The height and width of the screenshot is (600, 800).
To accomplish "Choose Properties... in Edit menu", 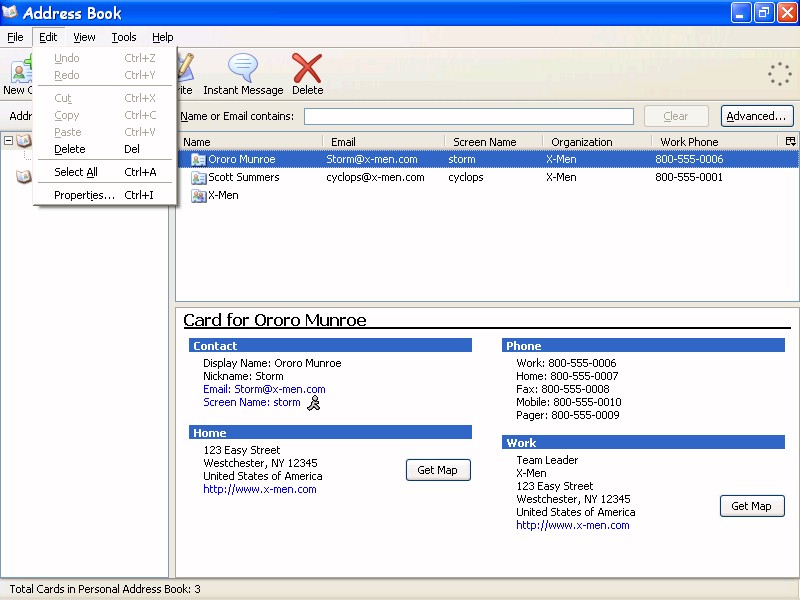I will pyautogui.click(x=105, y=195).
